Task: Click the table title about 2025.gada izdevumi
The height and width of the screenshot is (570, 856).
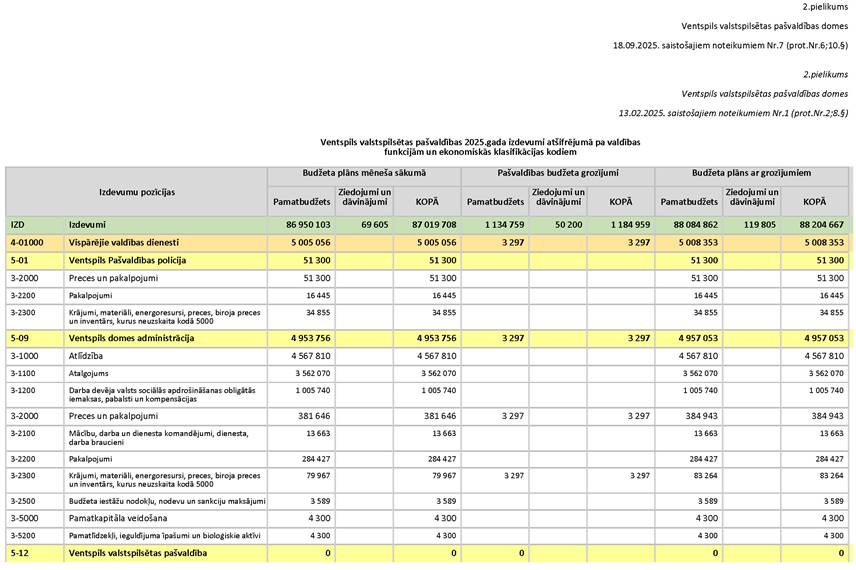Action: 480,148
